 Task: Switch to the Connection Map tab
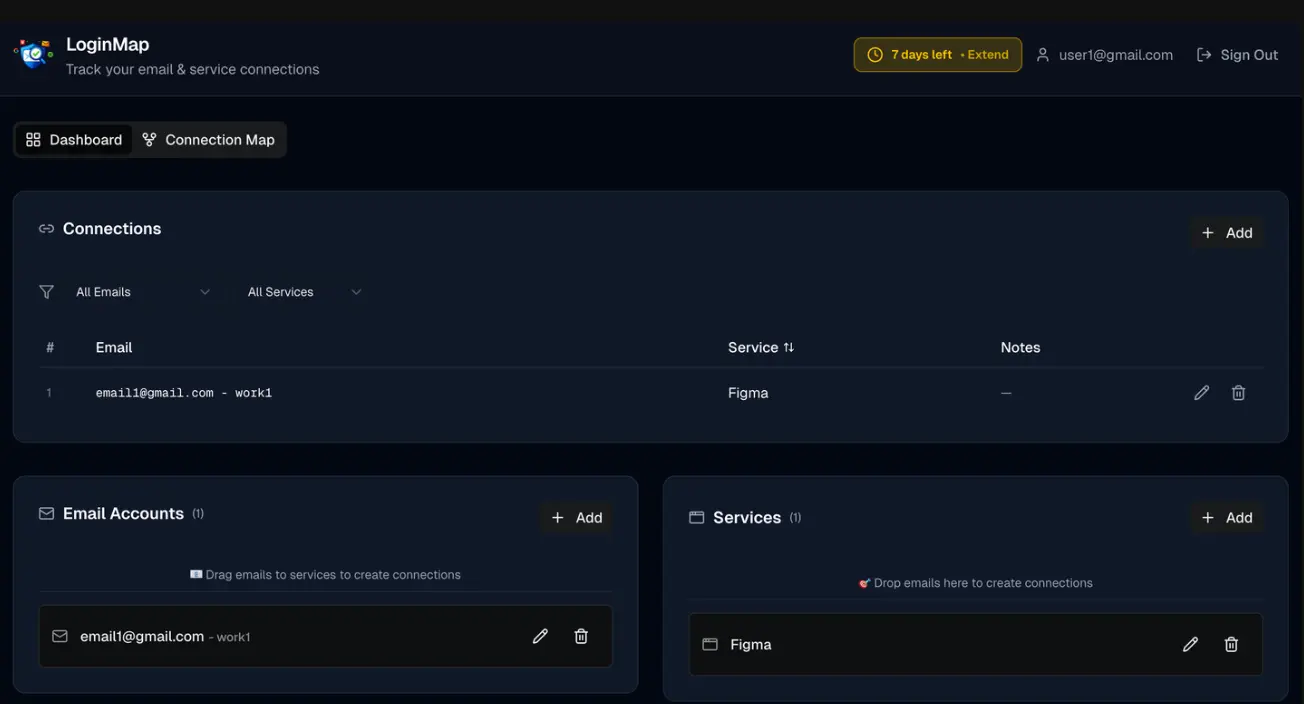point(209,139)
